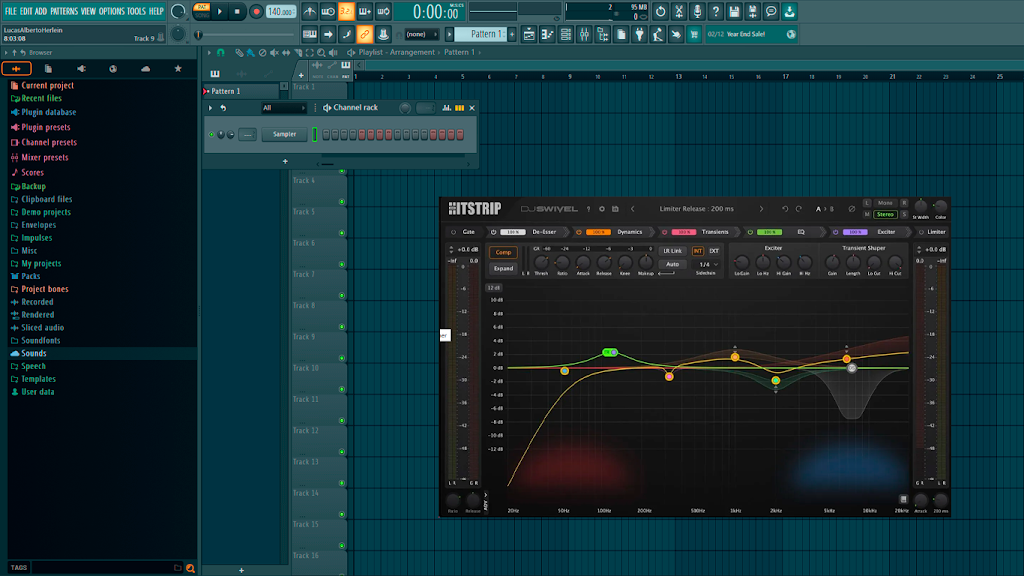
Task: Play the project
Action: pos(220,11)
